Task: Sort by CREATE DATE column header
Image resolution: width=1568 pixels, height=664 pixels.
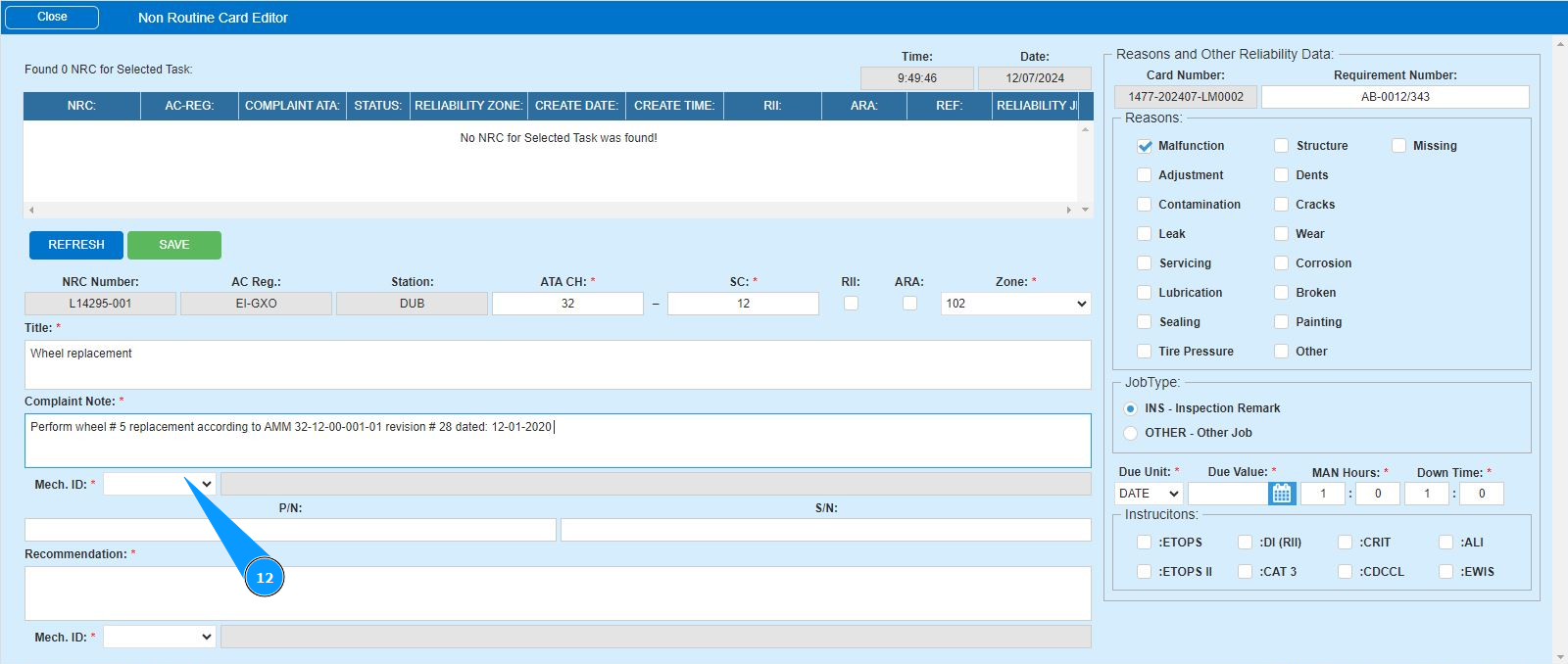Action: click(576, 106)
